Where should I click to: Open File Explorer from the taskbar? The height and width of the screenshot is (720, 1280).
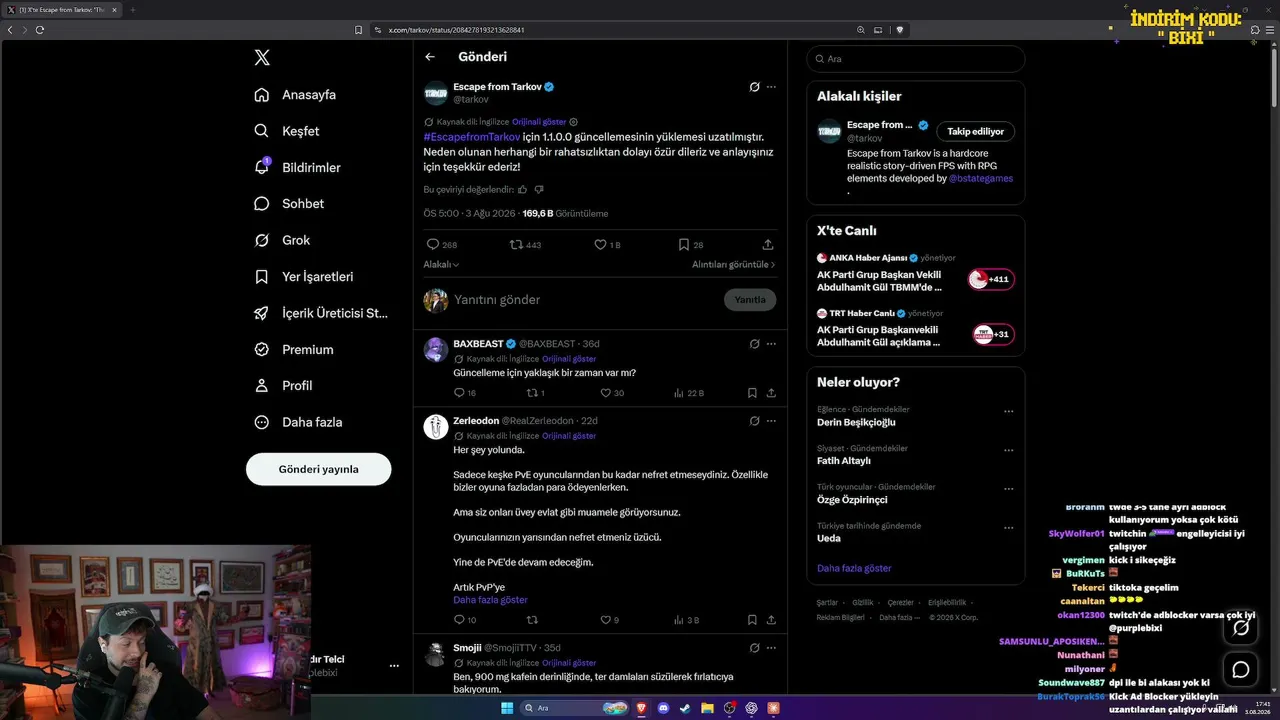click(708, 708)
